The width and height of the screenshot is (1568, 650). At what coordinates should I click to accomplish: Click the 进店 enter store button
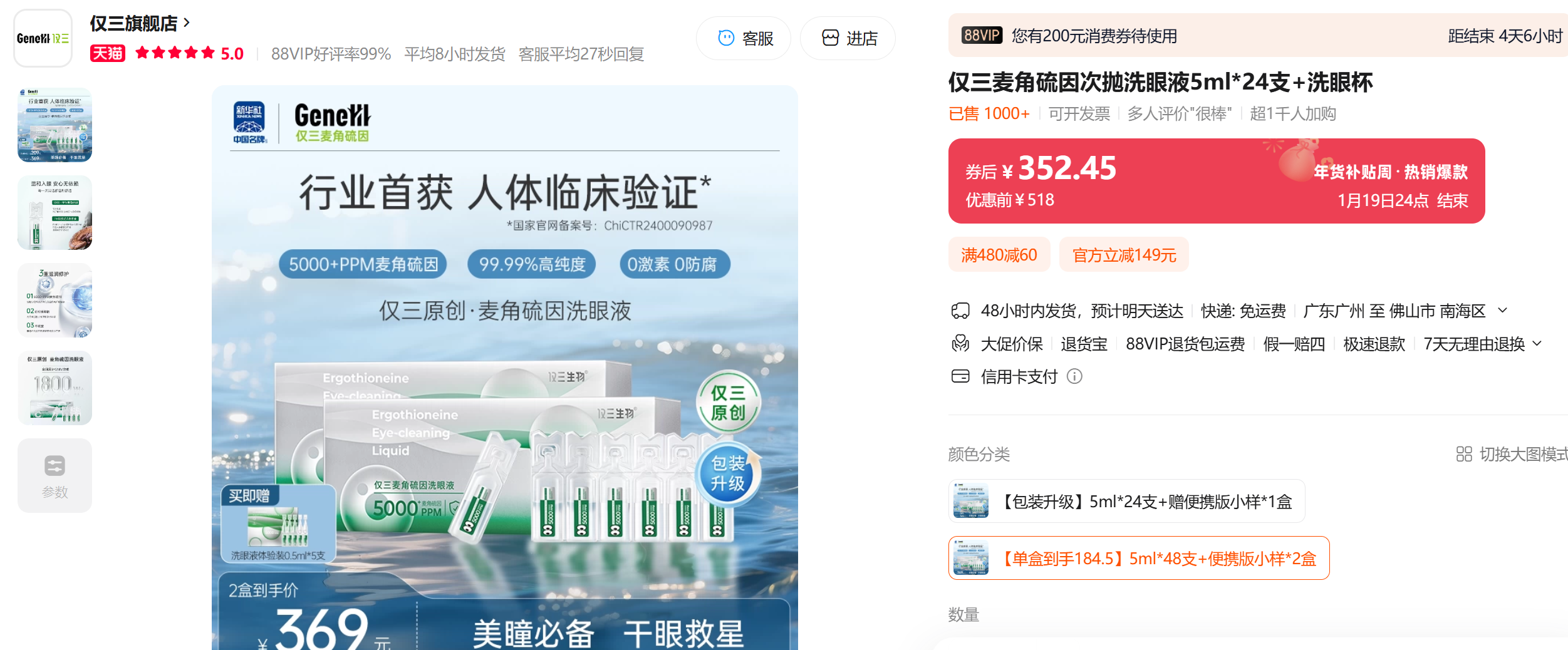pos(848,38)
